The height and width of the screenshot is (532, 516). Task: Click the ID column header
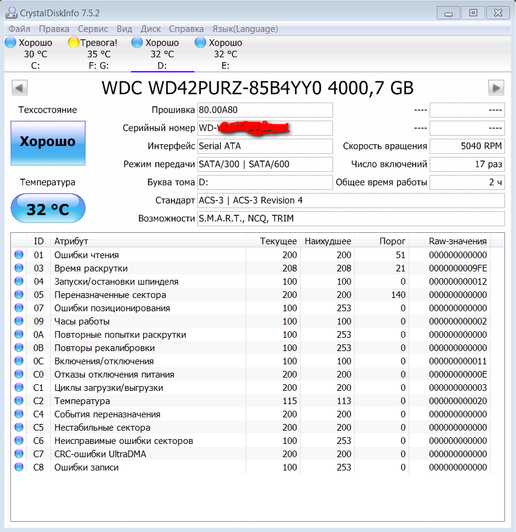pyautogui.click(x=38, y=241)
